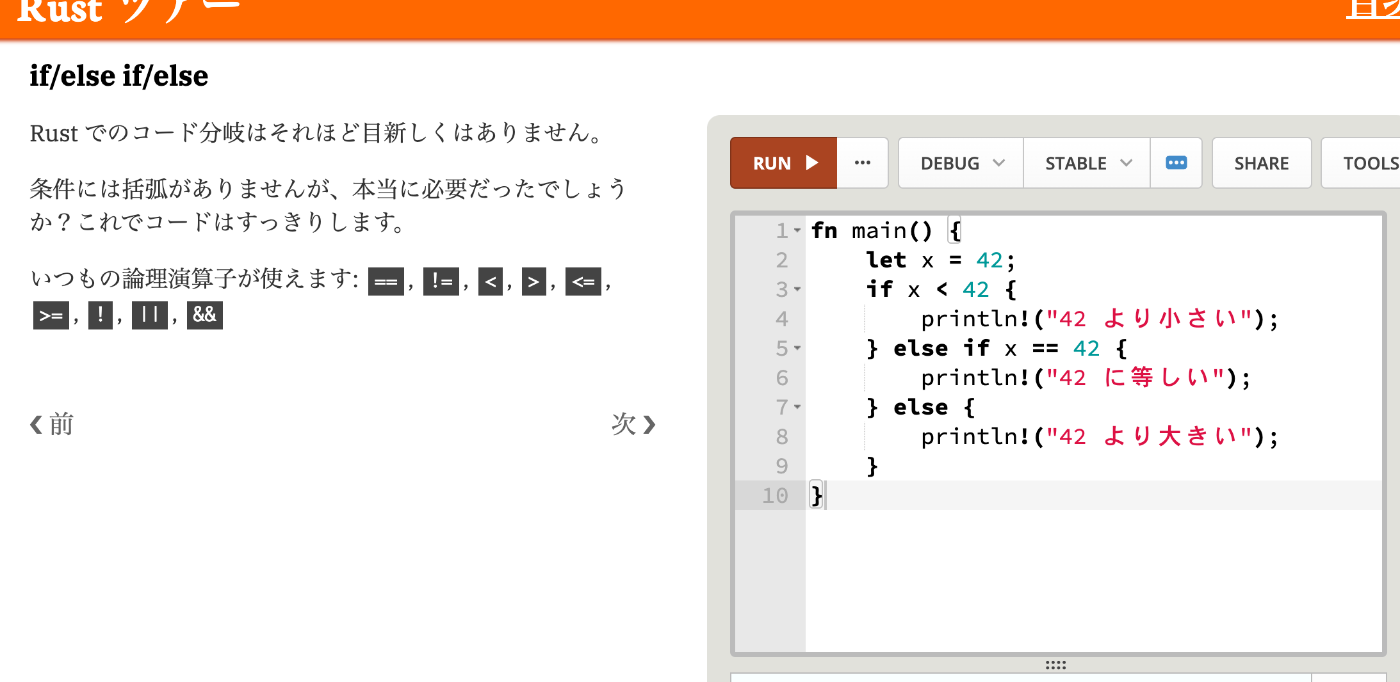Collapse the else fold arrow on line 7

[797, 408]
